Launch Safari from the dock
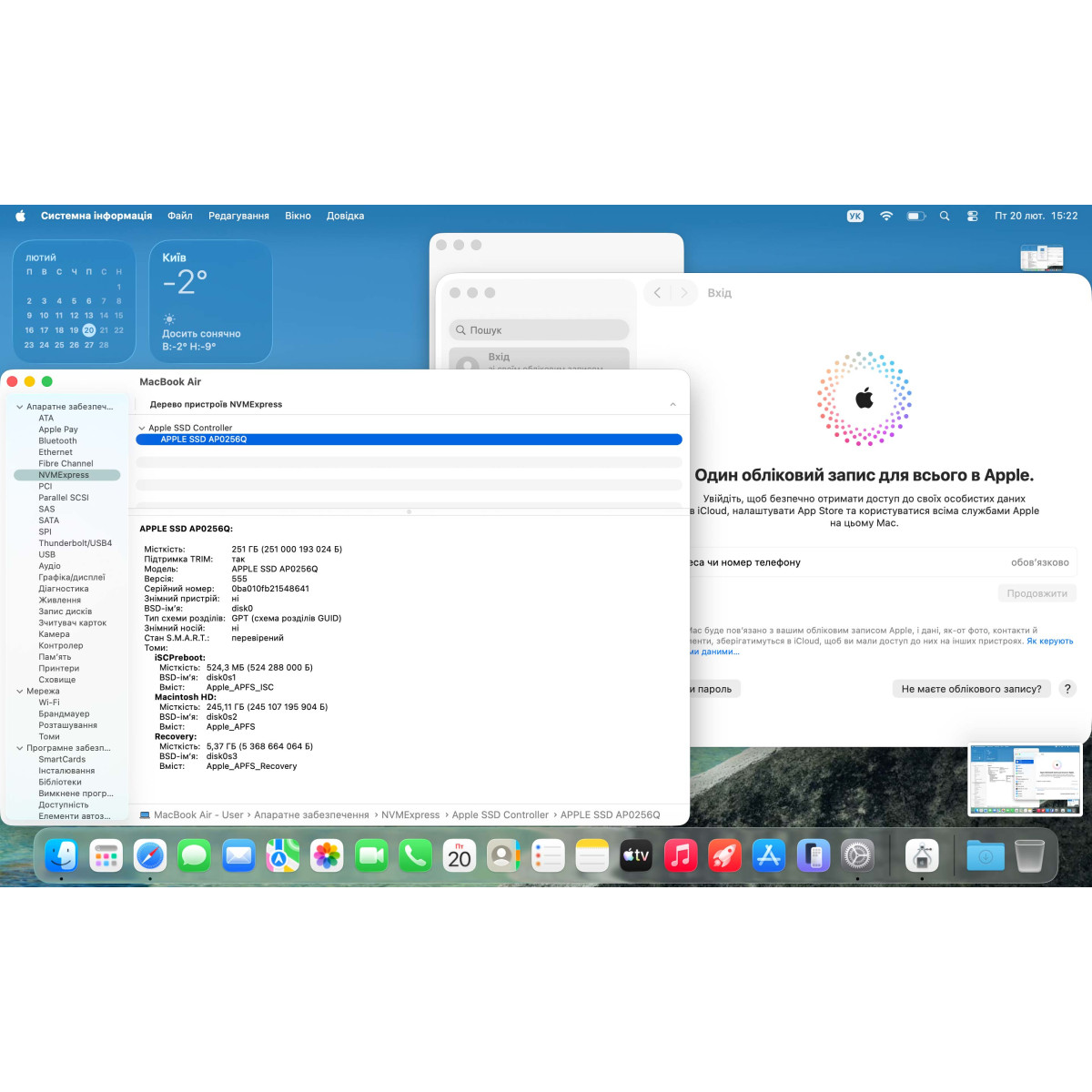 pyautogui.click(x=150, y=855)
